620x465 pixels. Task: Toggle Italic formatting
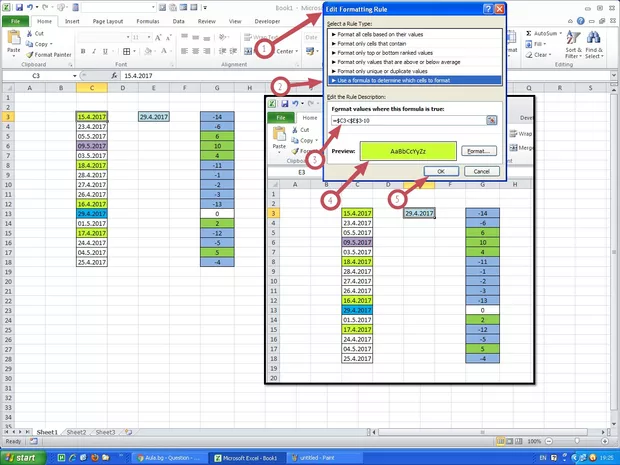click(x=94, y=51)
